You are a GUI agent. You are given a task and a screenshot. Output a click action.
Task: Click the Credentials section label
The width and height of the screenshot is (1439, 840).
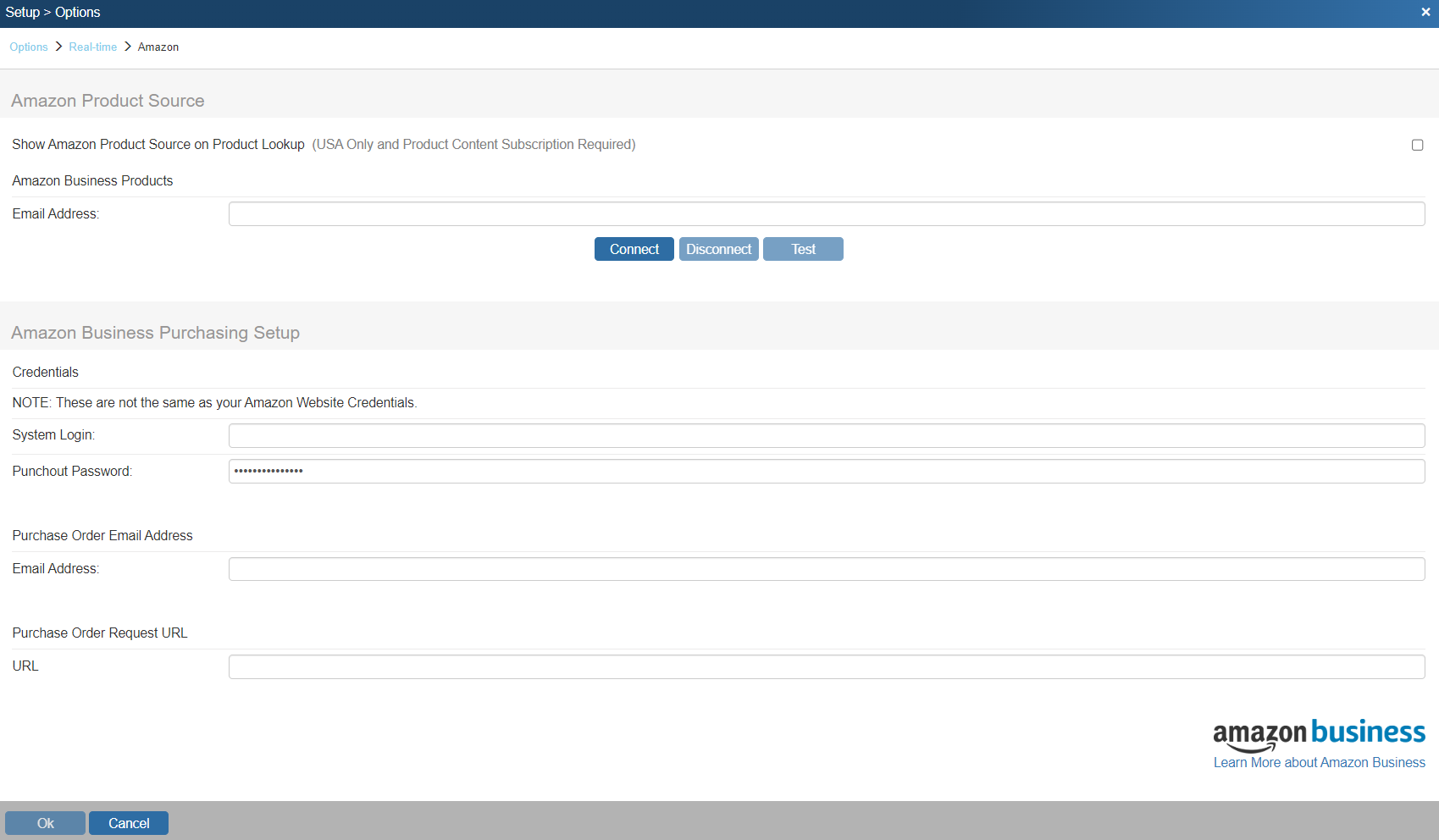pyautogui.click(x=46, y=373)
